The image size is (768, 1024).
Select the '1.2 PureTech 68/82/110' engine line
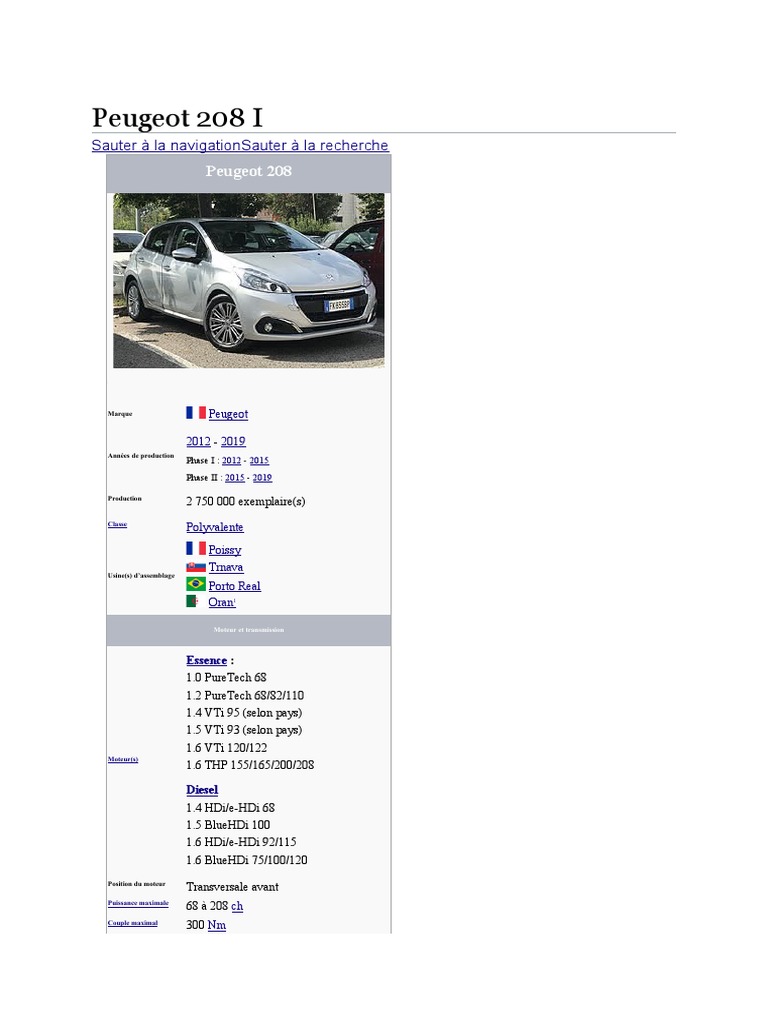[x=245, y=695]
